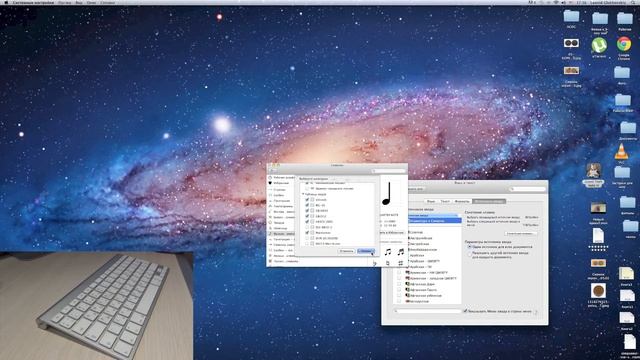Screen dimensions: 640x360
Task: Open the Источники ввода tab in Language & Text
Action: (x=489, y=201)
